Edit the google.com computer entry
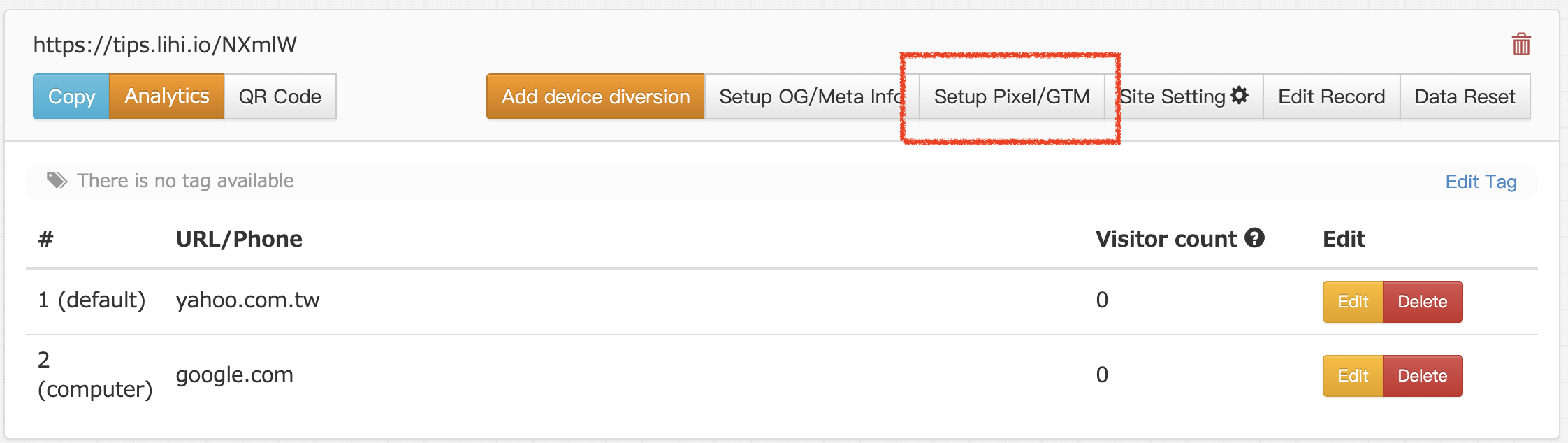 coord(1353,376)
